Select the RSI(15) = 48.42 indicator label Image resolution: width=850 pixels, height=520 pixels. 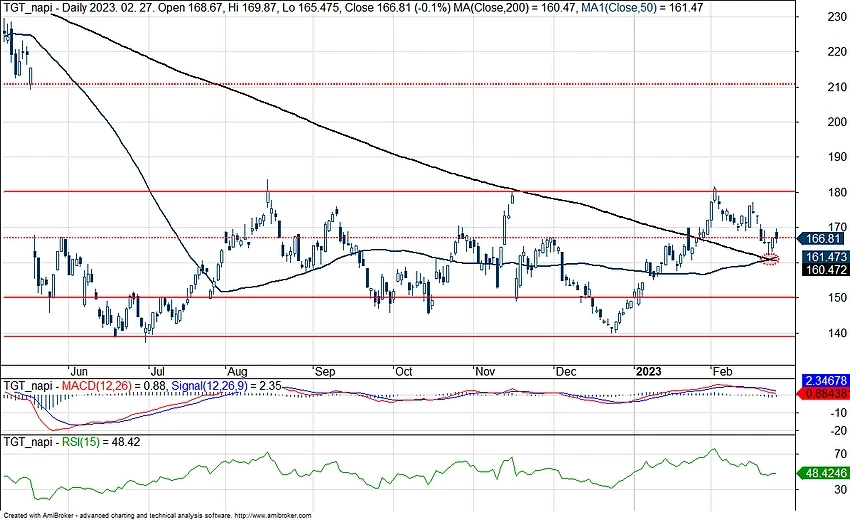coord(101,442)
